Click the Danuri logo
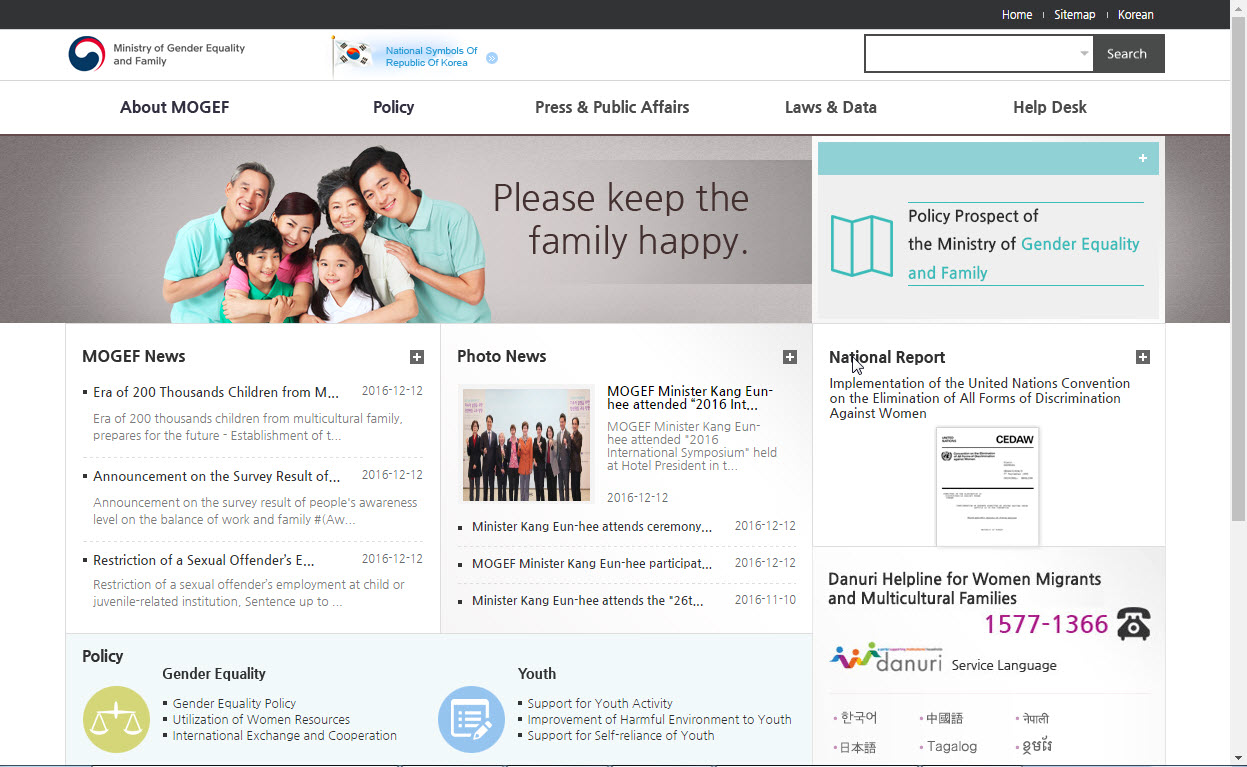 [886, 658]
